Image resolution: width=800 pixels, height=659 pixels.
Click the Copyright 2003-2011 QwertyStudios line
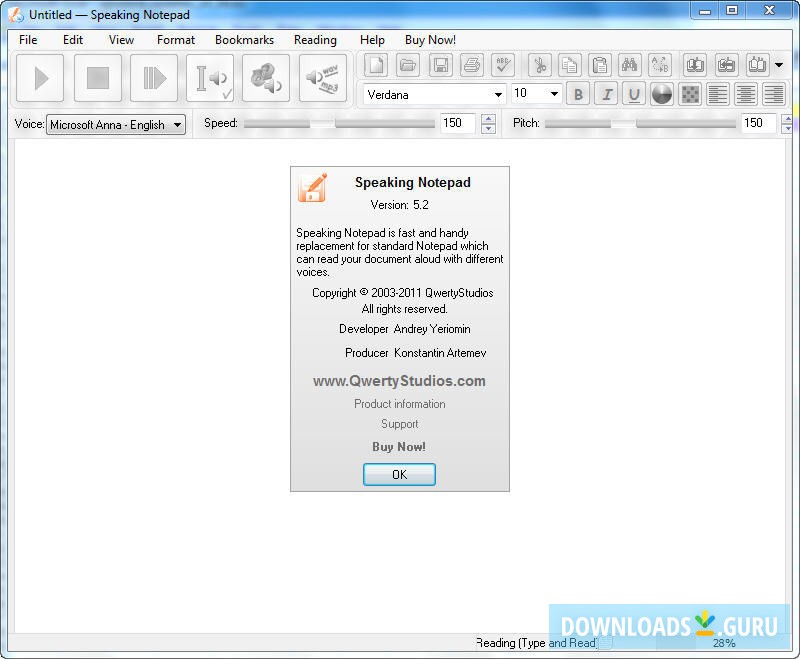[x=403, y=293]
